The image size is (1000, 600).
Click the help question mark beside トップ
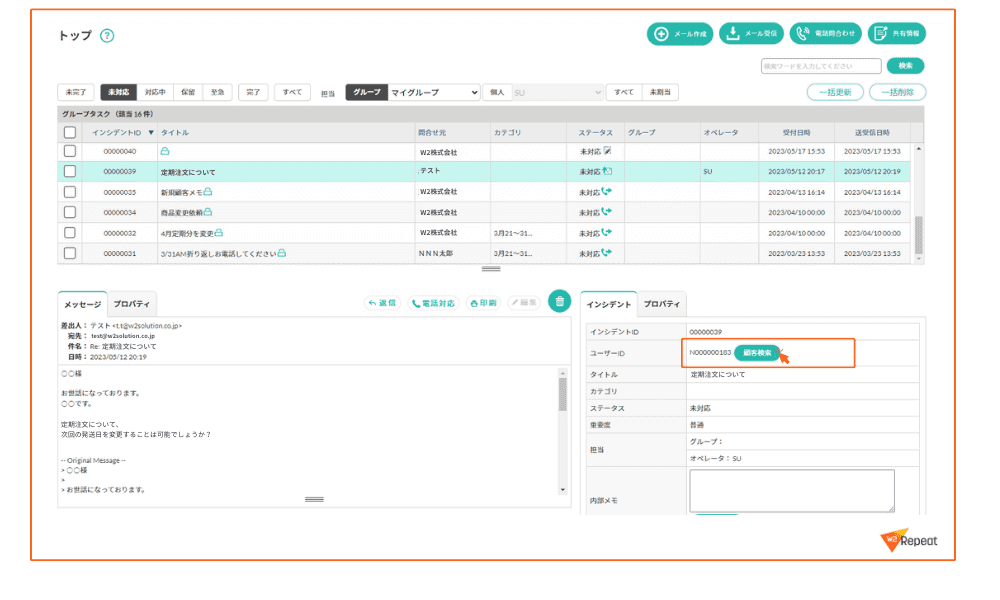pos(107,36)
